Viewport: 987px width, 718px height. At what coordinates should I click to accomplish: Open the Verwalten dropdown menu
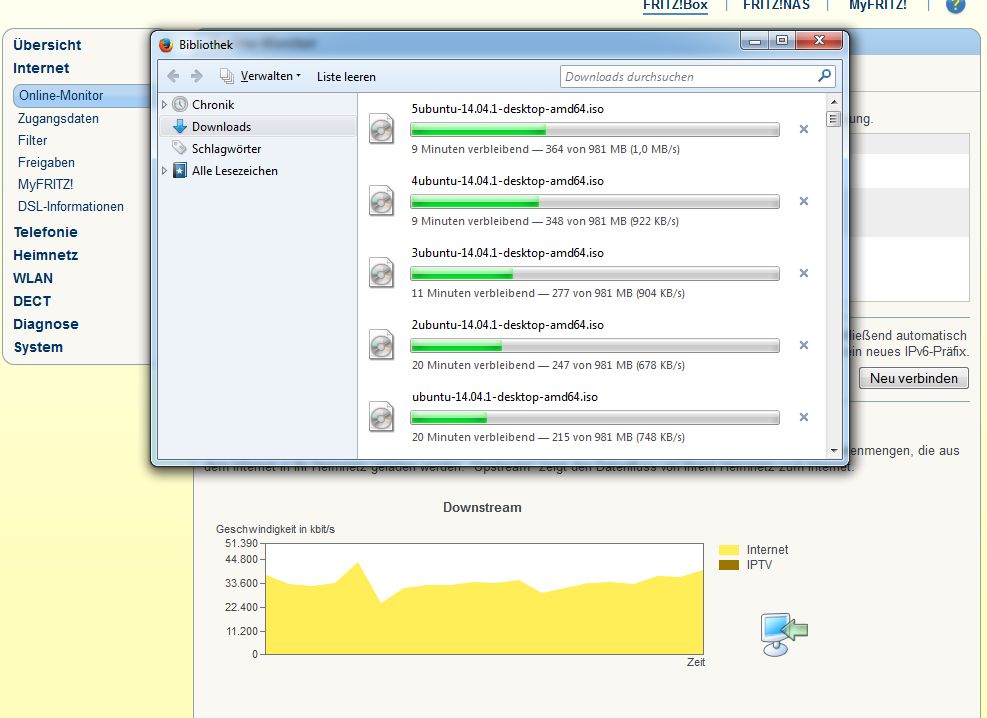coord(271,76)
